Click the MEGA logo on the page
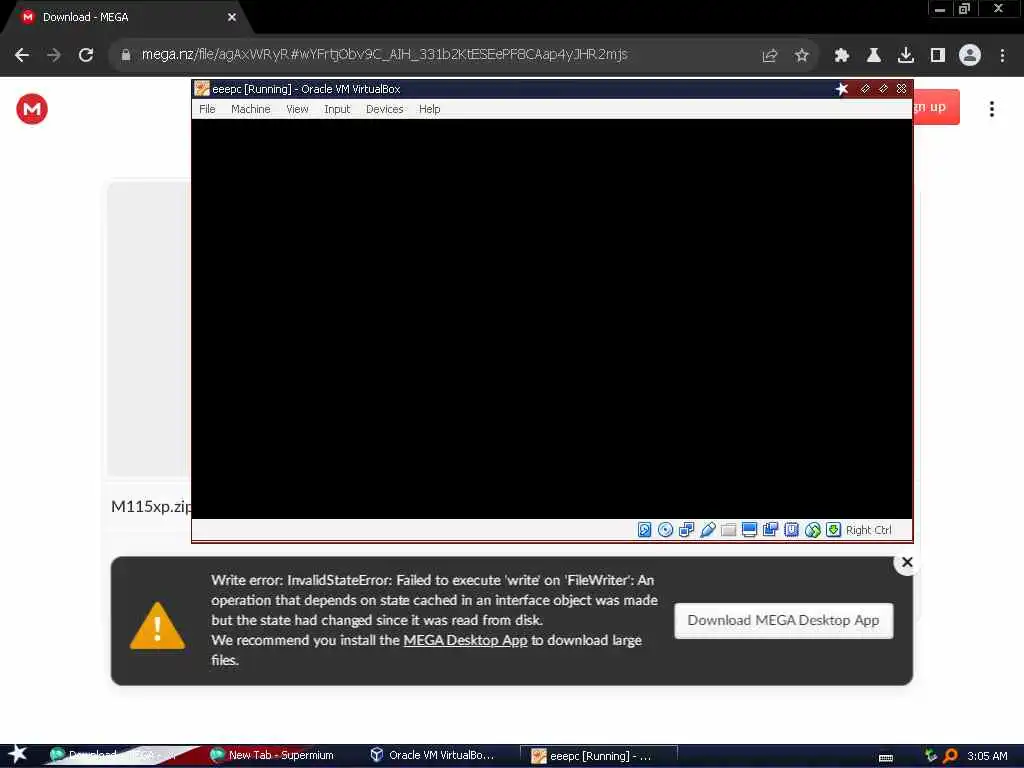Image resolution: width=1024 pixels, height=768 pixels. coord(32,109)
